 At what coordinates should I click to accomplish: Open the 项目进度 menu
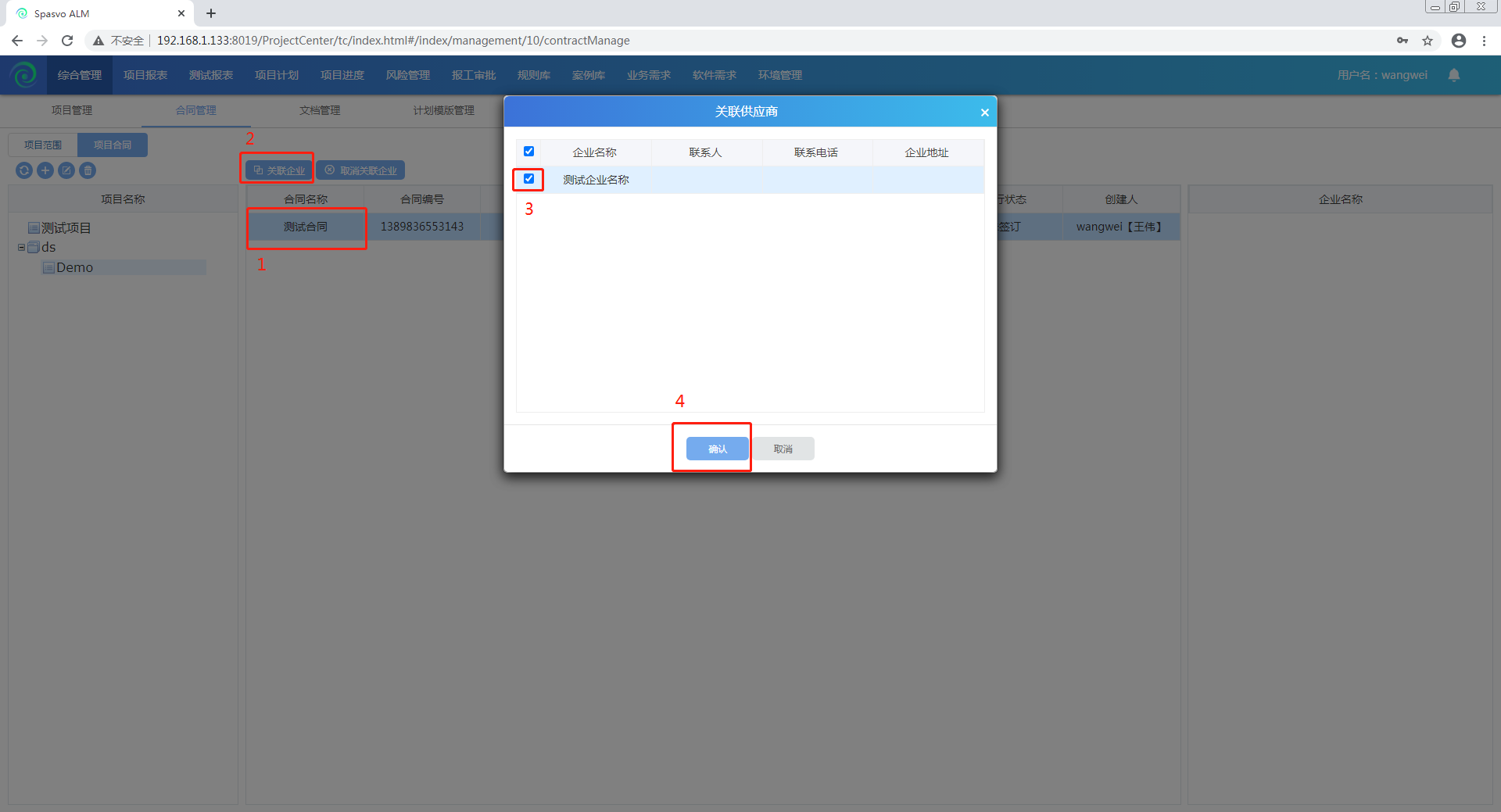(x=342, y=75)
